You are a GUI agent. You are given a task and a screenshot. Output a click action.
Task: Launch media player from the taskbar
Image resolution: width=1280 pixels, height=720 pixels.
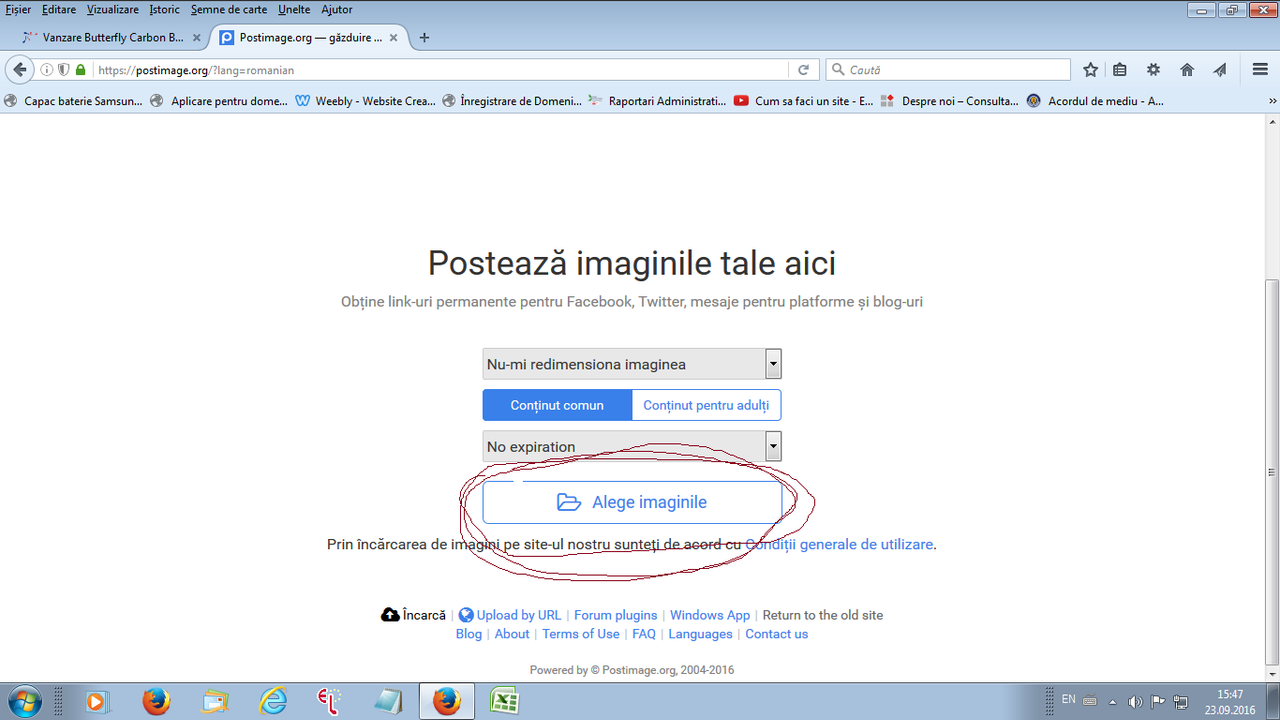tap(97, 702)
